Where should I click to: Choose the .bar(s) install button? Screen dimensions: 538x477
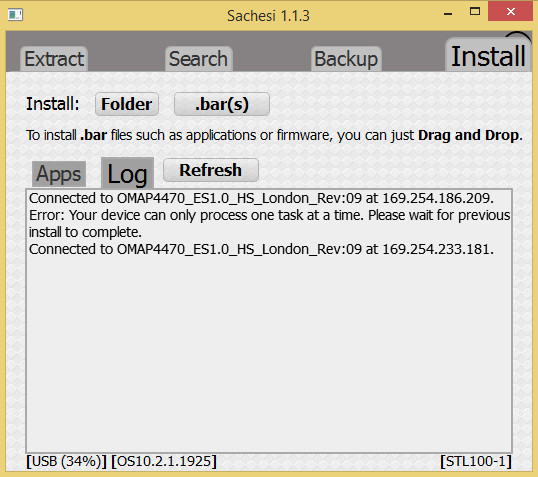222,104
